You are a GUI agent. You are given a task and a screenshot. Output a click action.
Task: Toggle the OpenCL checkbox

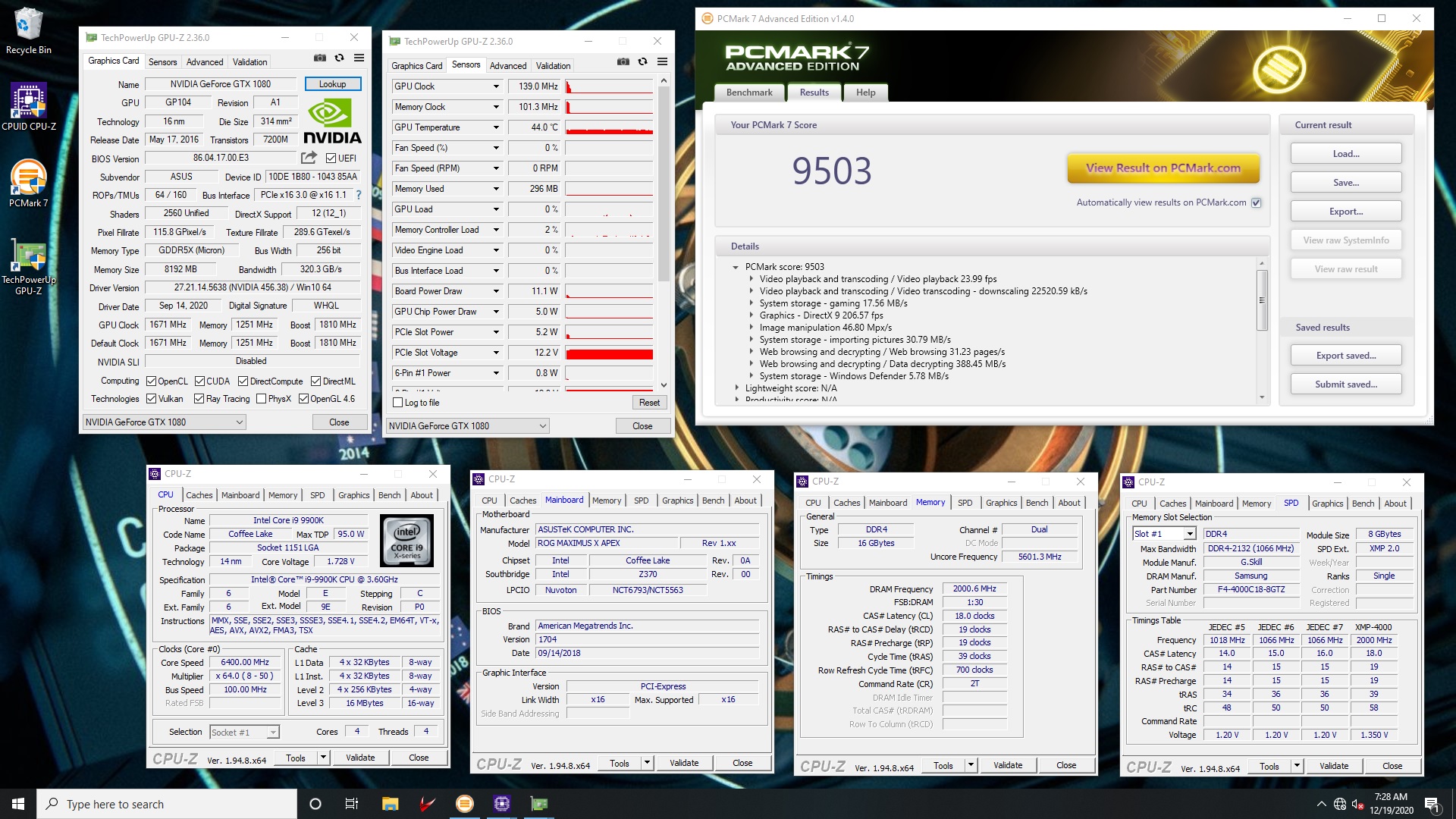pos(151,381)
